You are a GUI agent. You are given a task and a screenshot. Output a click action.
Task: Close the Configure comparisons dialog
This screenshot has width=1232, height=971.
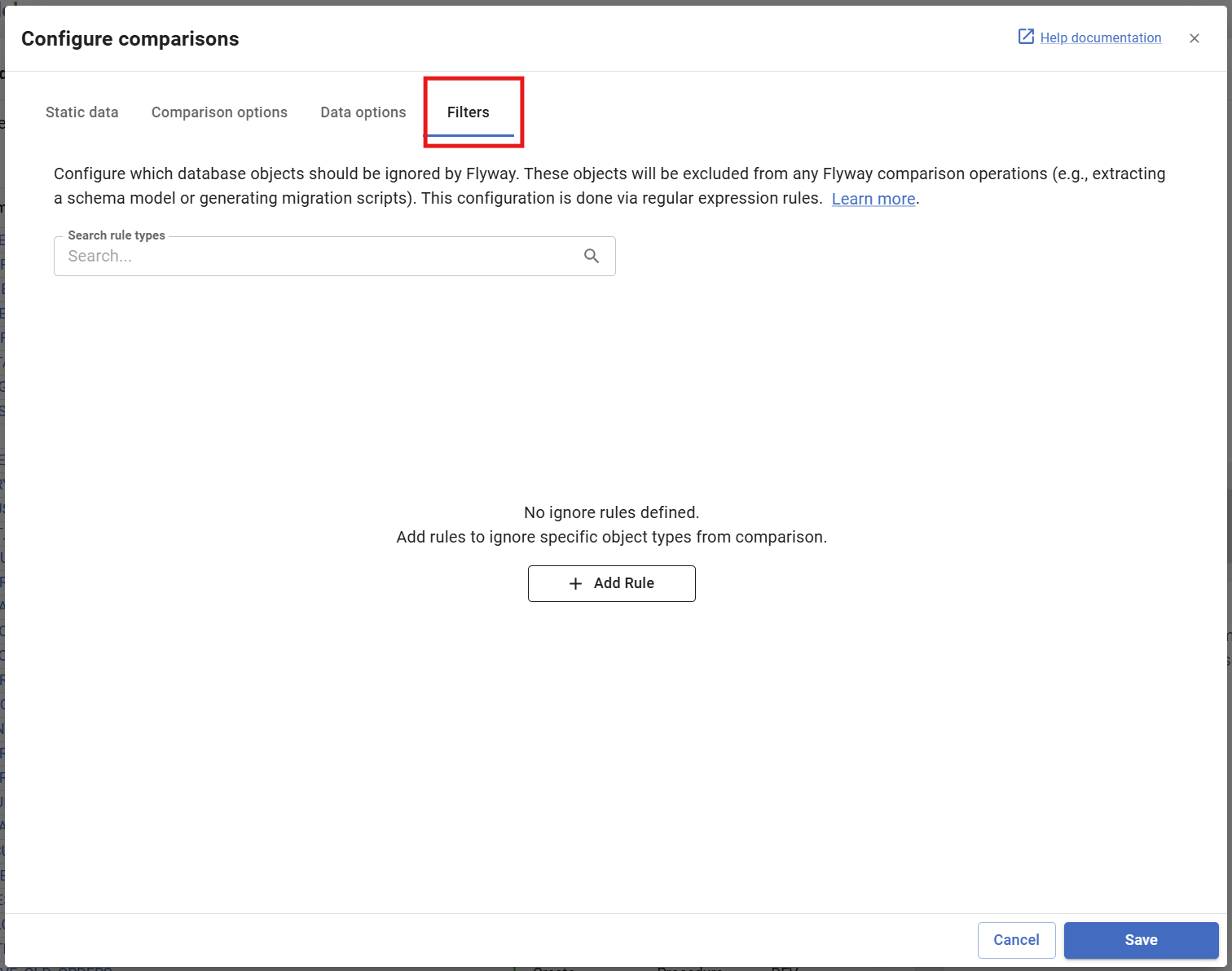click(x=1194, y=38)
